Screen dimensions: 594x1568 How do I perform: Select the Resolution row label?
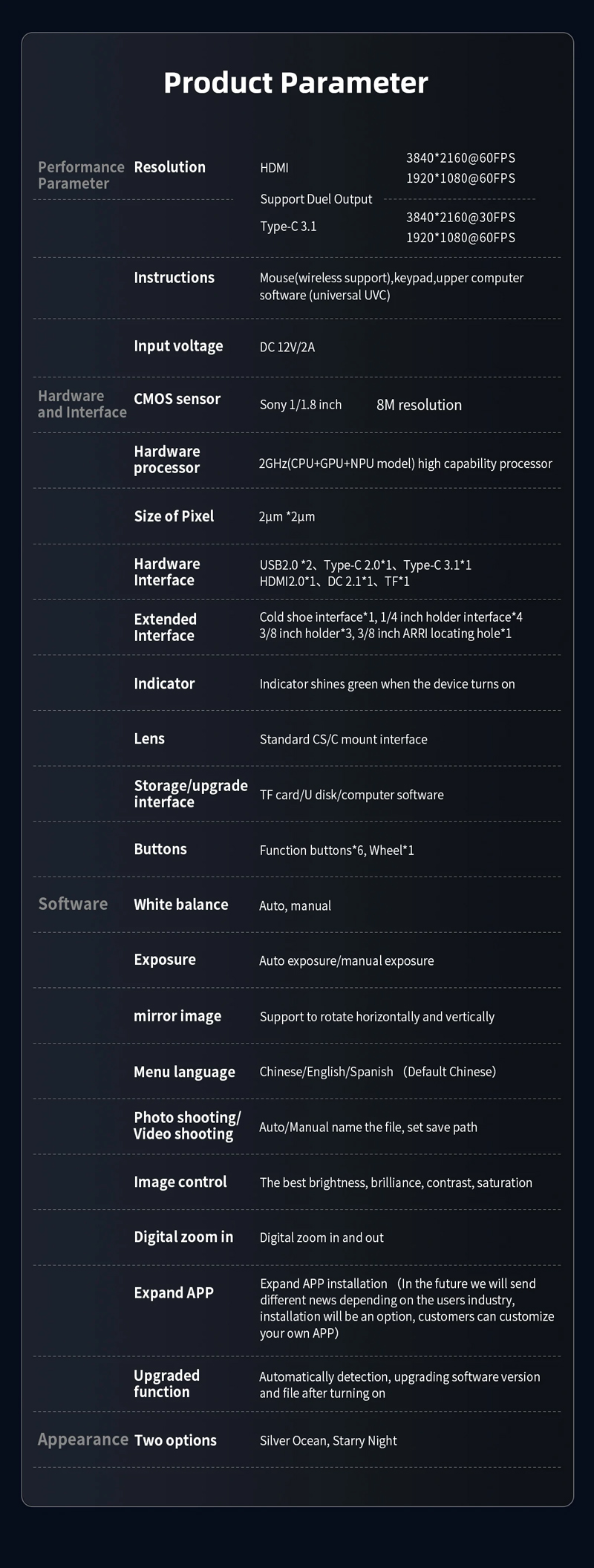[169, 167]
